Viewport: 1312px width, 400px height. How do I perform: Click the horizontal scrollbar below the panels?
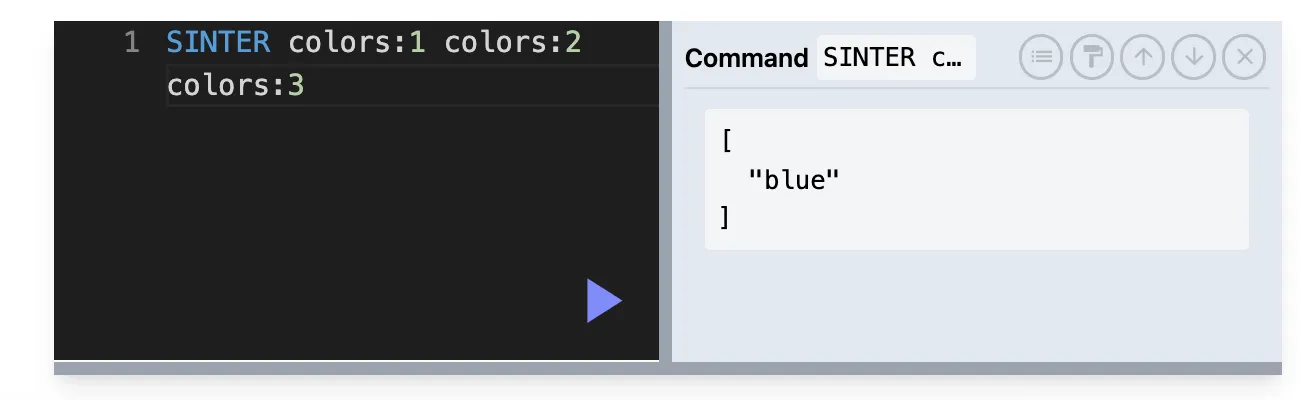[668, 368]
